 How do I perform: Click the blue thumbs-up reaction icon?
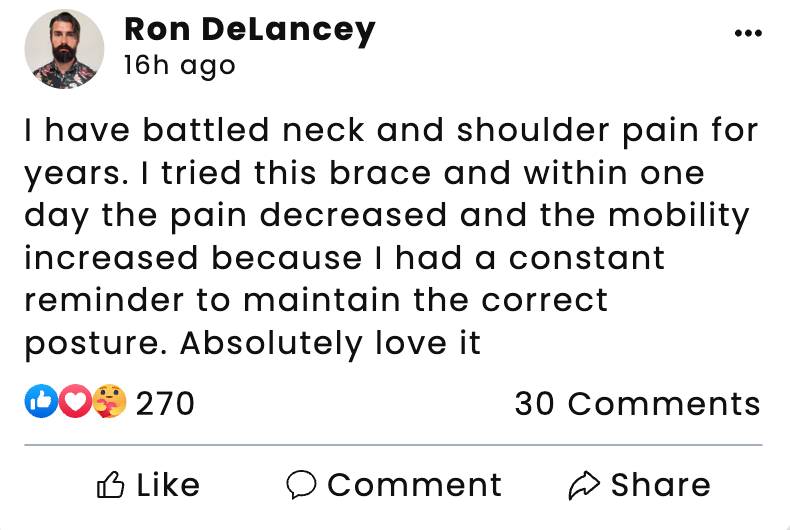(41, 403)
